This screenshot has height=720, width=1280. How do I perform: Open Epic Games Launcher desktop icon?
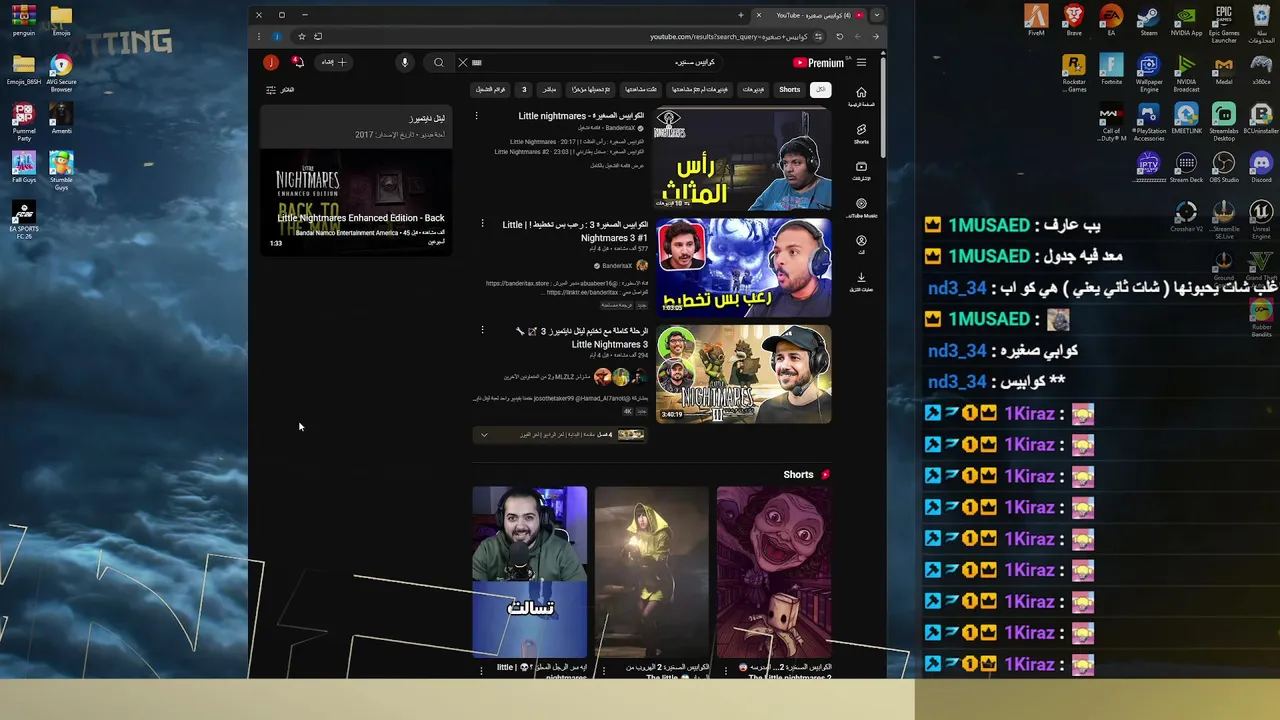pos(1224,25)
